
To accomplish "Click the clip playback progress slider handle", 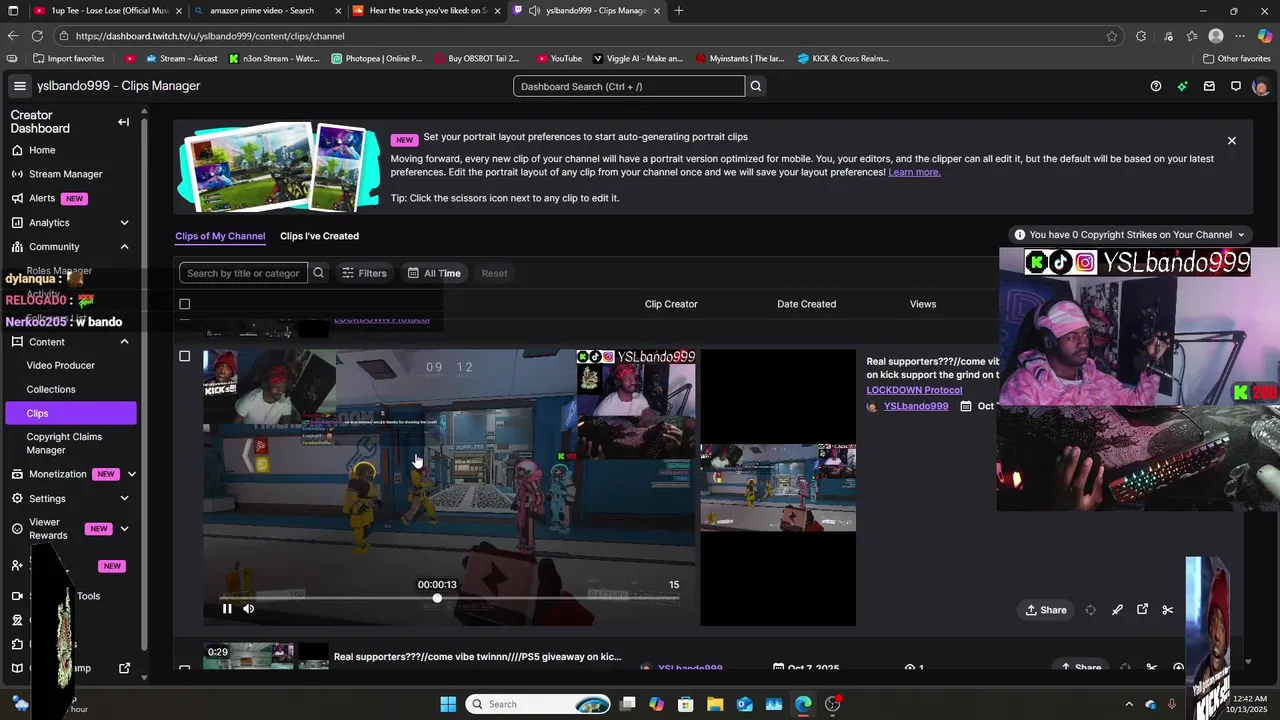I will click(x=437, y=598).
